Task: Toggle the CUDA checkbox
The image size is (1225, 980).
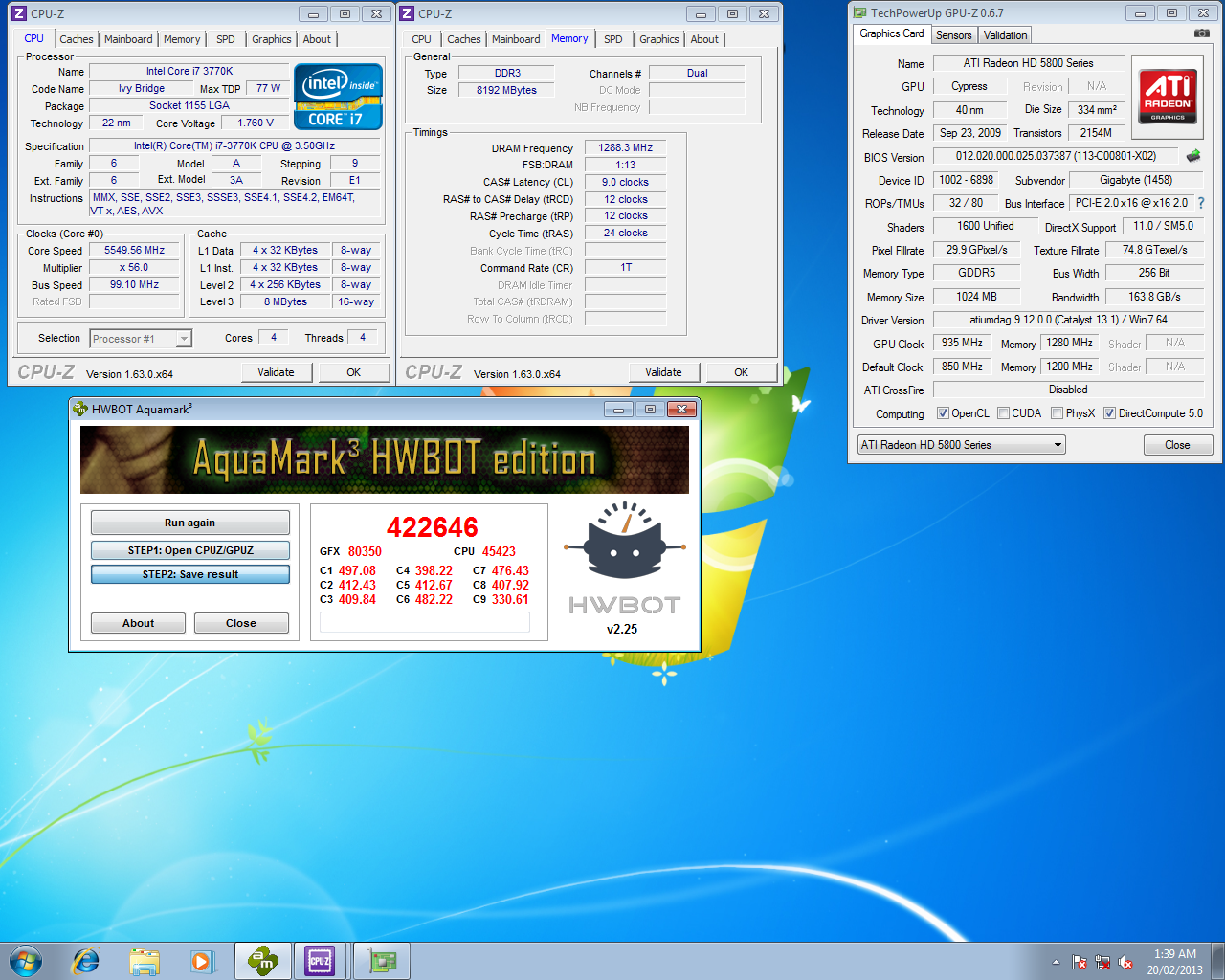Action: click(1003, 413)
